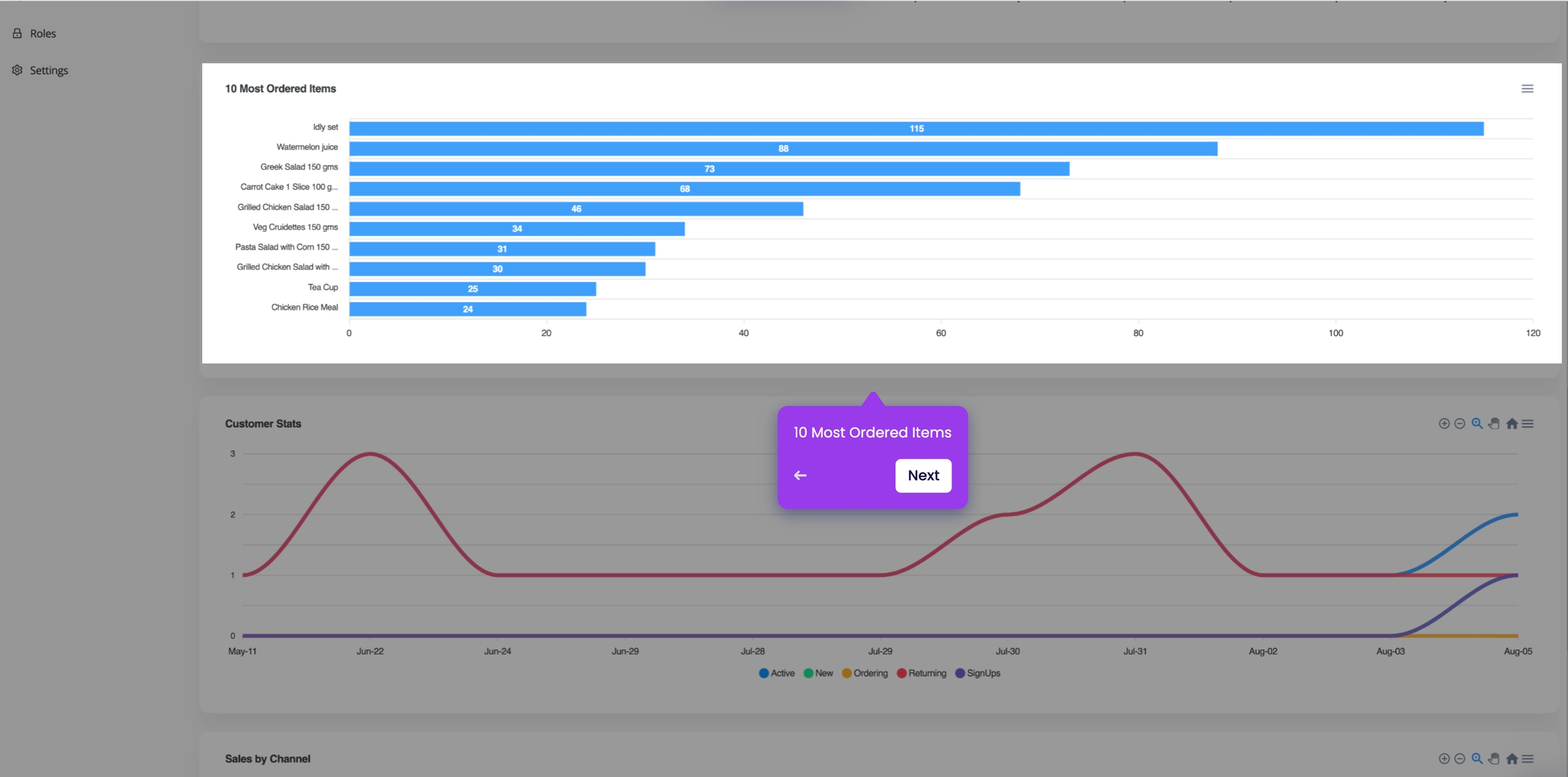The image size is (1568, 777).
Task: Reset zoom on the Sales by Channel chart
Action: coord(1512,759)
